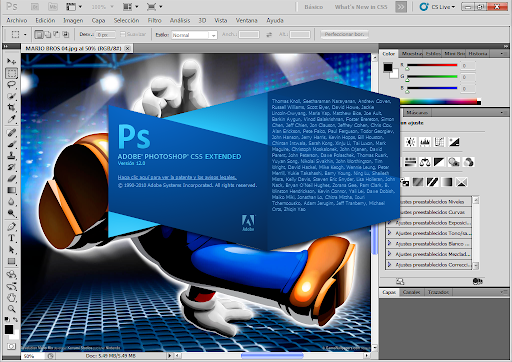Select the Path Selection tool

tap(11, 249)
